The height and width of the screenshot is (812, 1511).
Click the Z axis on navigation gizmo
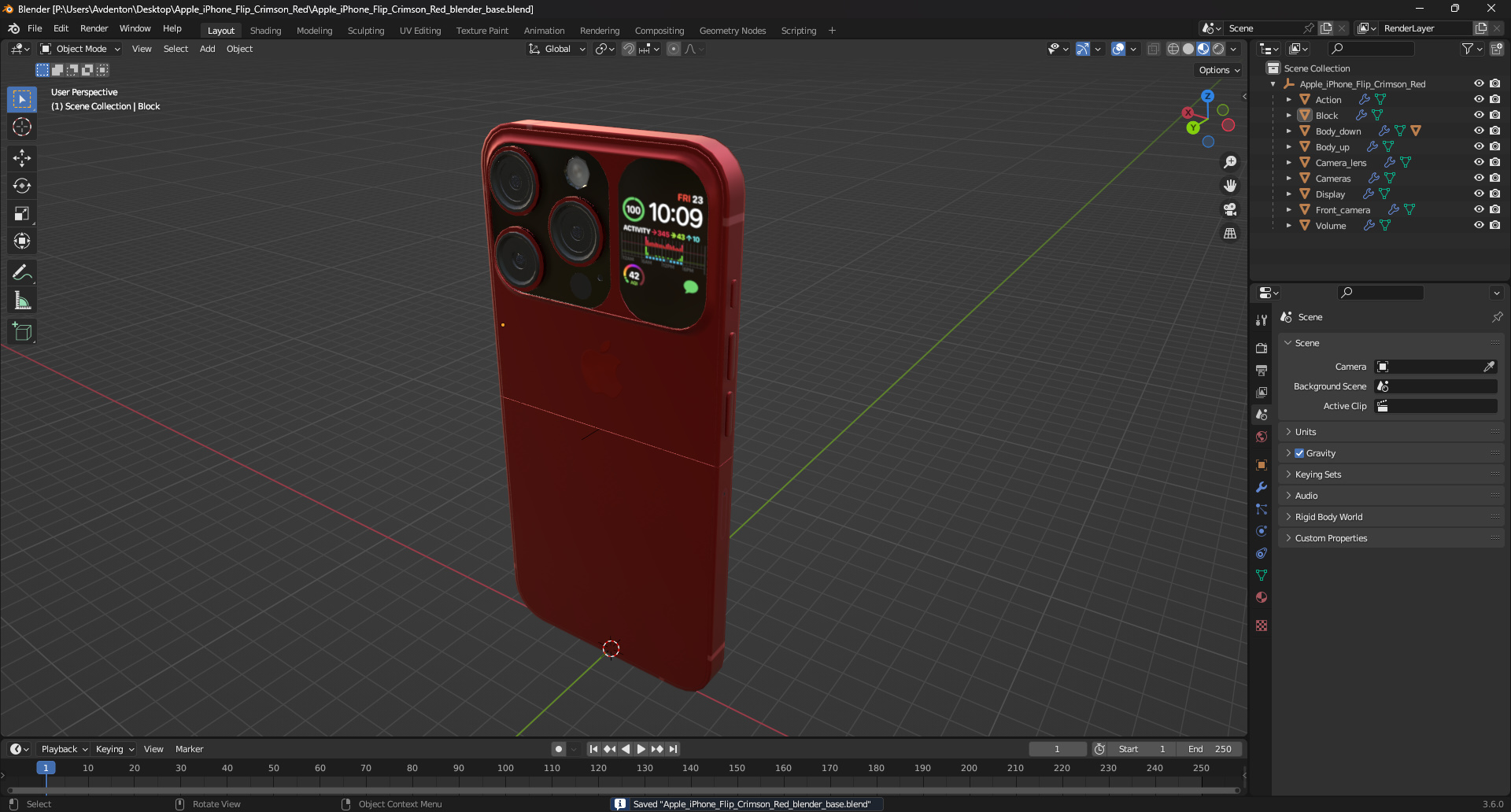click(x=1207, y=96)
